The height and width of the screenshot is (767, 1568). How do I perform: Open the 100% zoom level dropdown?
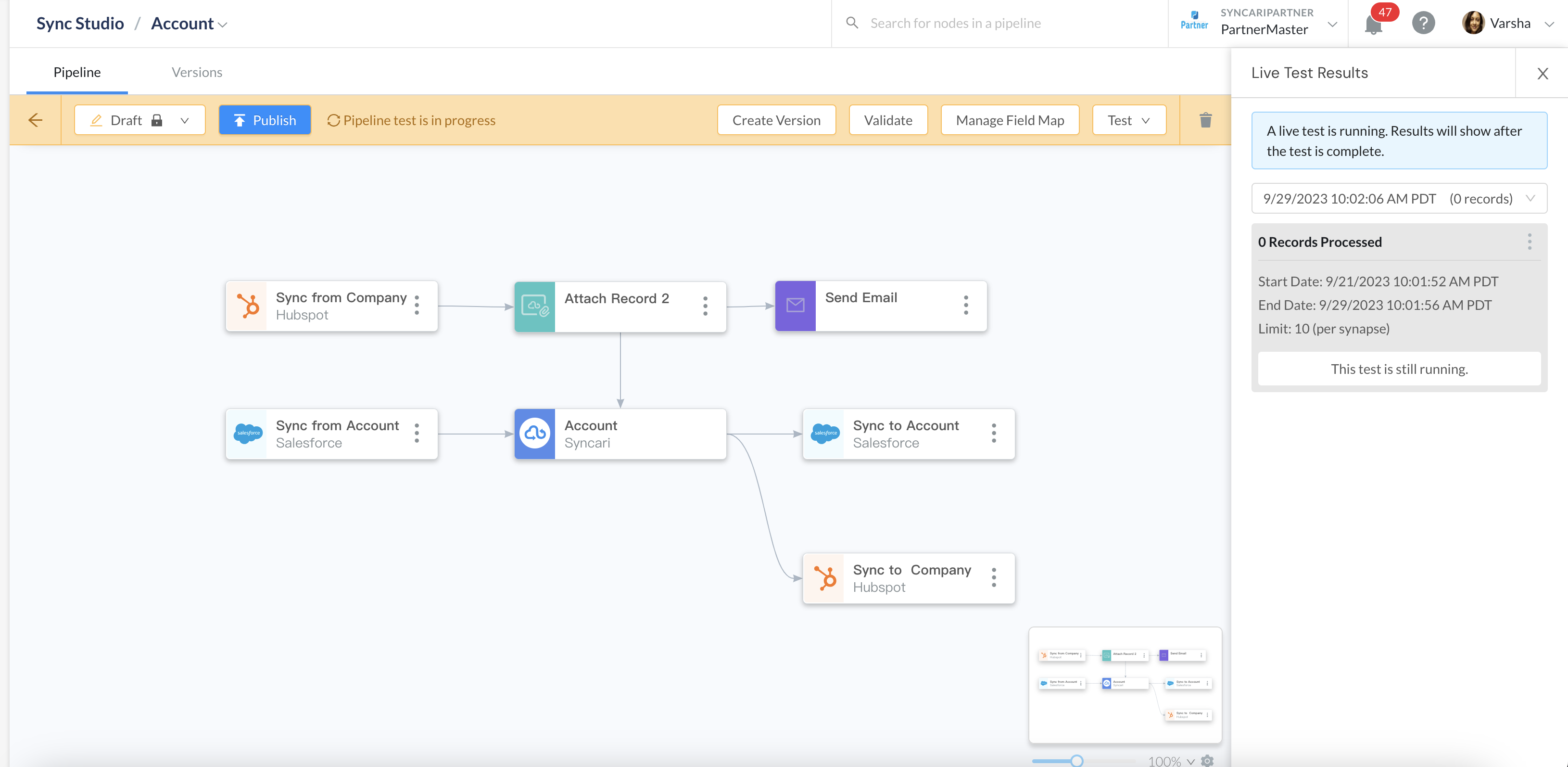(1171, 761)
